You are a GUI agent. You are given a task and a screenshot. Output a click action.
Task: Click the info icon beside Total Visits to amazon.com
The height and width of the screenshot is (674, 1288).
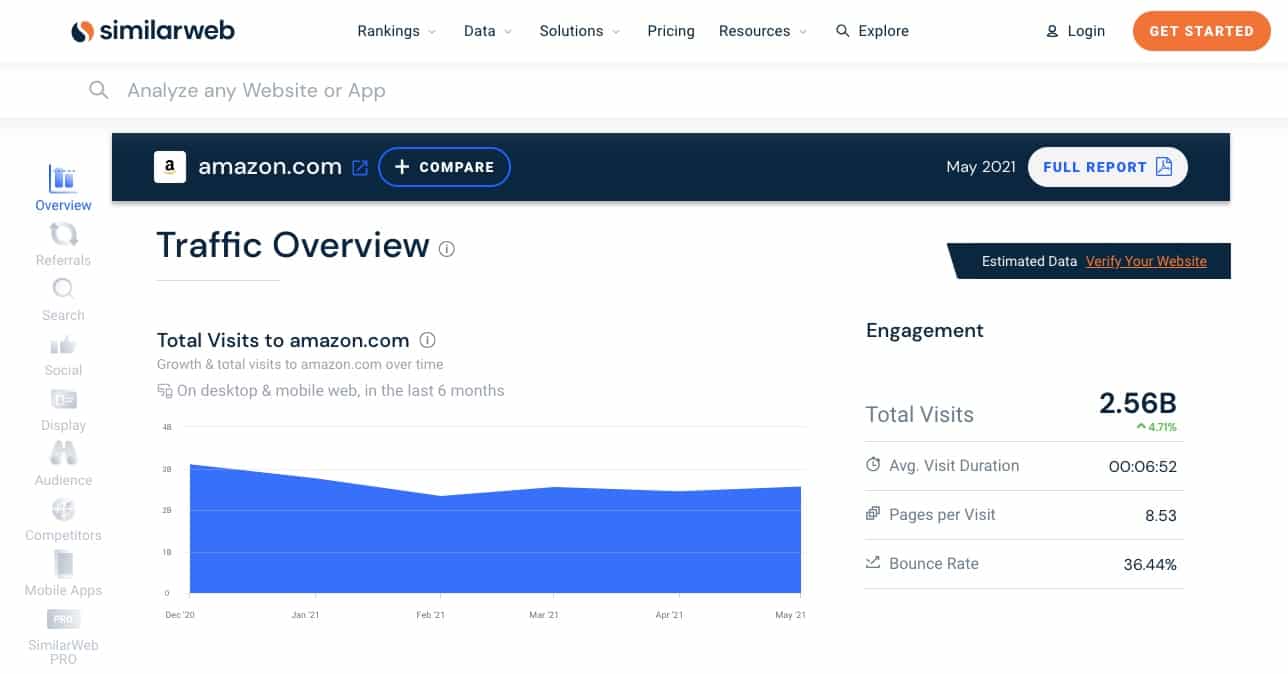(428, 340)
